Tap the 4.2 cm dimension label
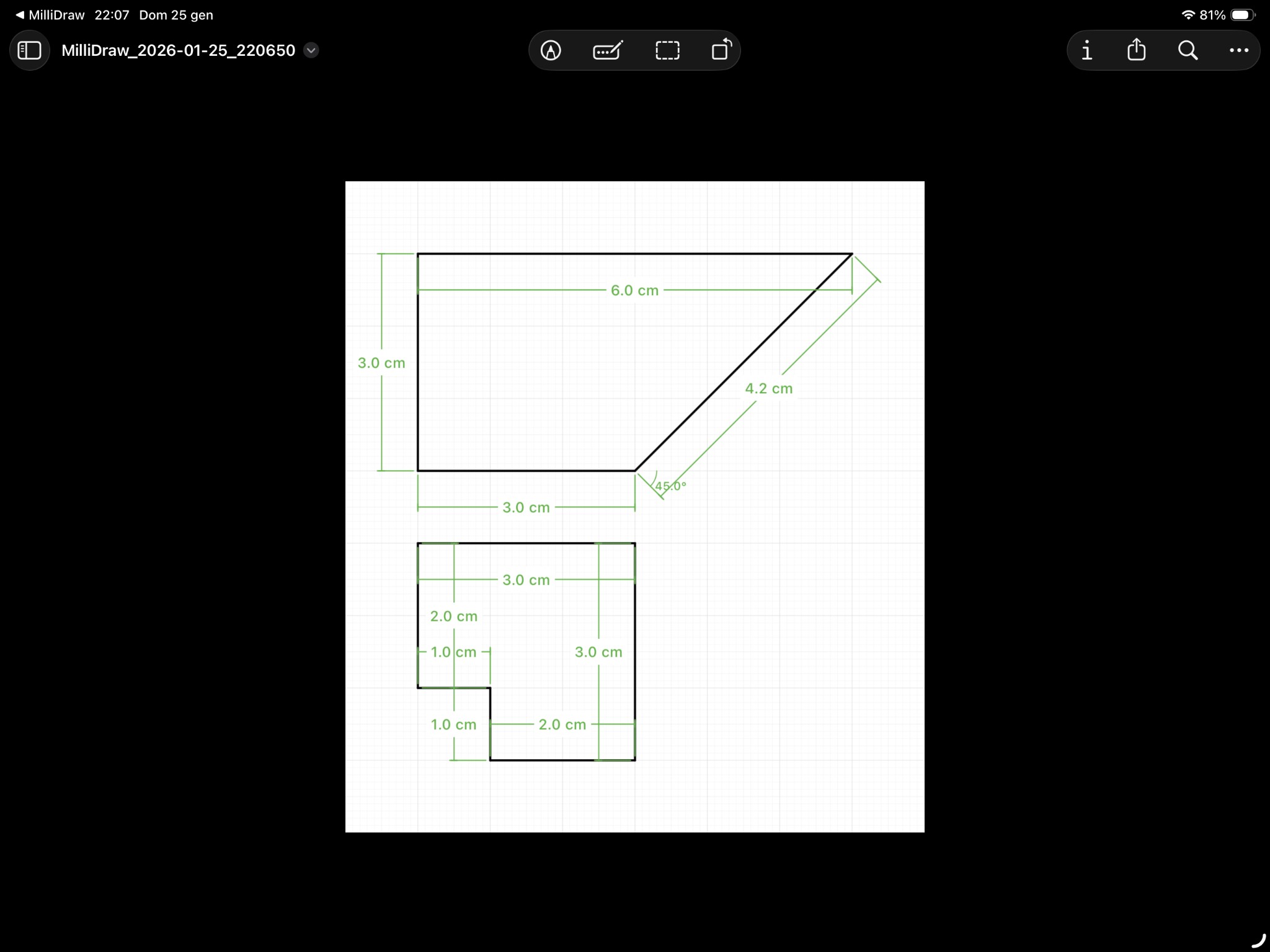Screen dimensions: 1270x952 click(768, 389)
